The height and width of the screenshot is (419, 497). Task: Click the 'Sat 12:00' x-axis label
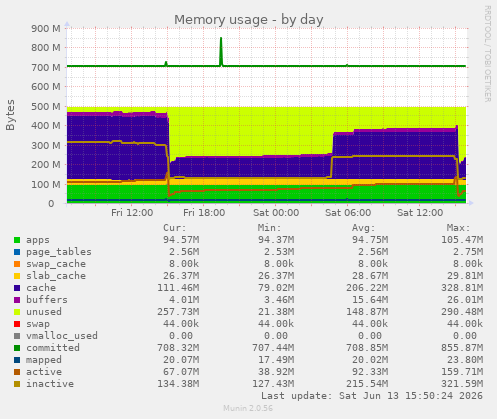420,213
